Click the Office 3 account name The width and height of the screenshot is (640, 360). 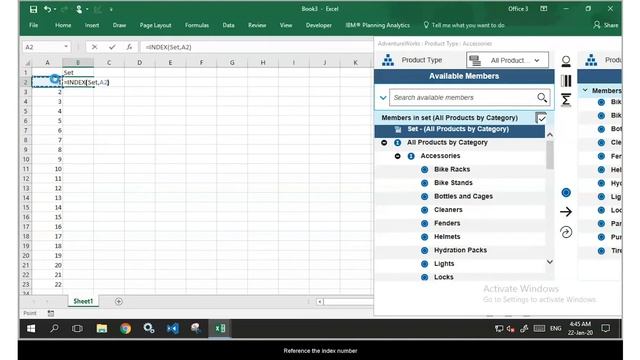tap(518, 9)
